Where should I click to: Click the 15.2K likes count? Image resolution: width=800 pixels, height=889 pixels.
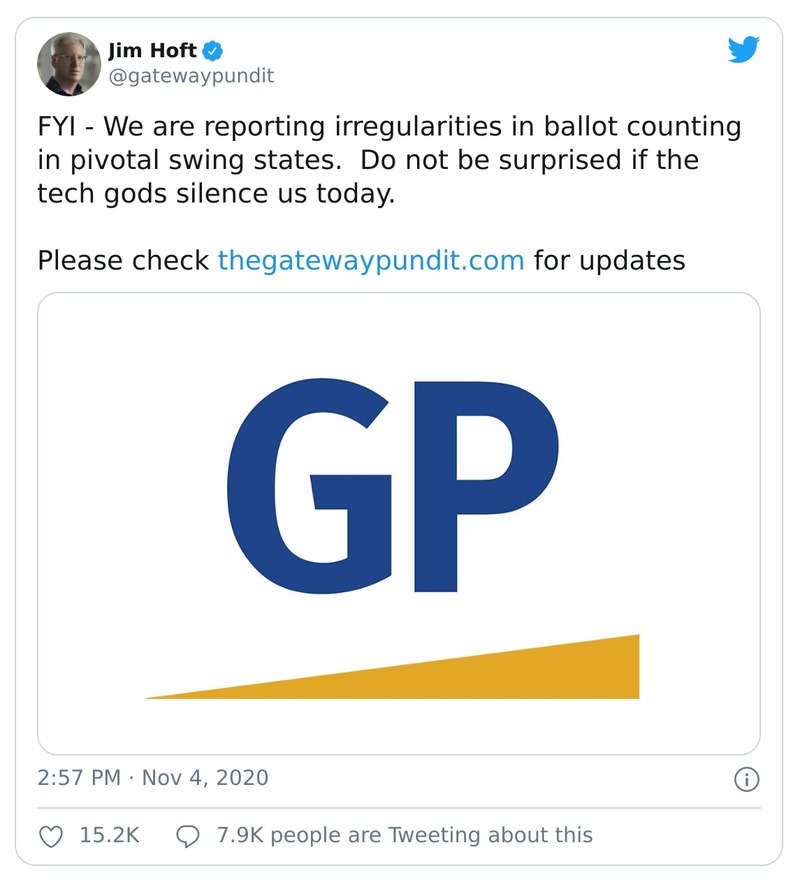(x=109, y=834)
